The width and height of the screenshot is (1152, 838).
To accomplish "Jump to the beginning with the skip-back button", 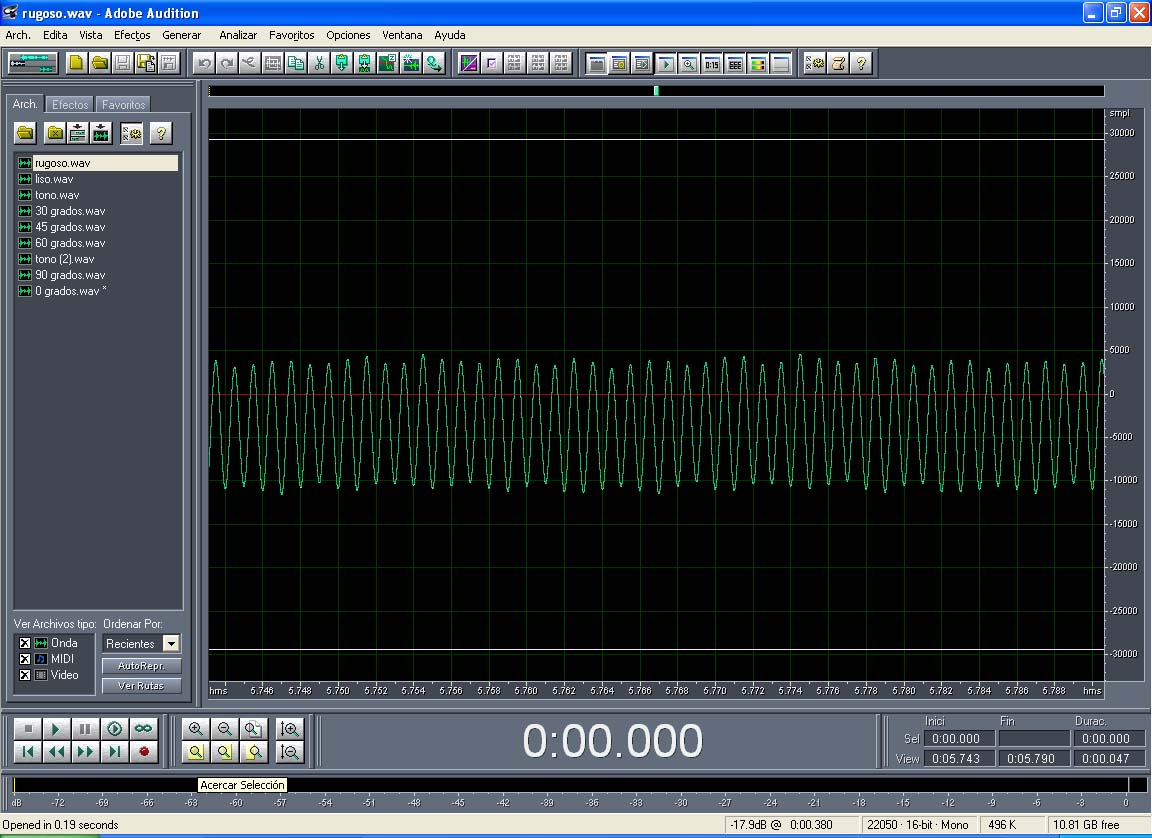I will [28, 751].
